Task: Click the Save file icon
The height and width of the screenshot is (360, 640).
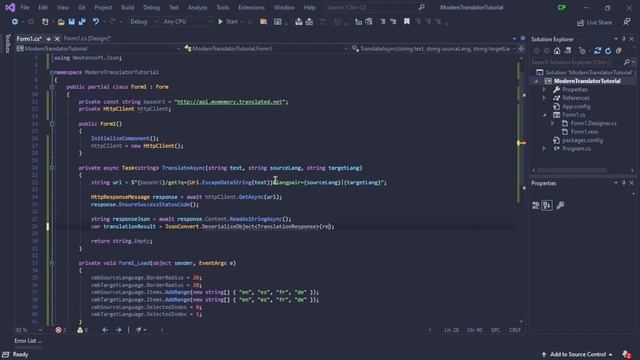Action: point(71,22)
